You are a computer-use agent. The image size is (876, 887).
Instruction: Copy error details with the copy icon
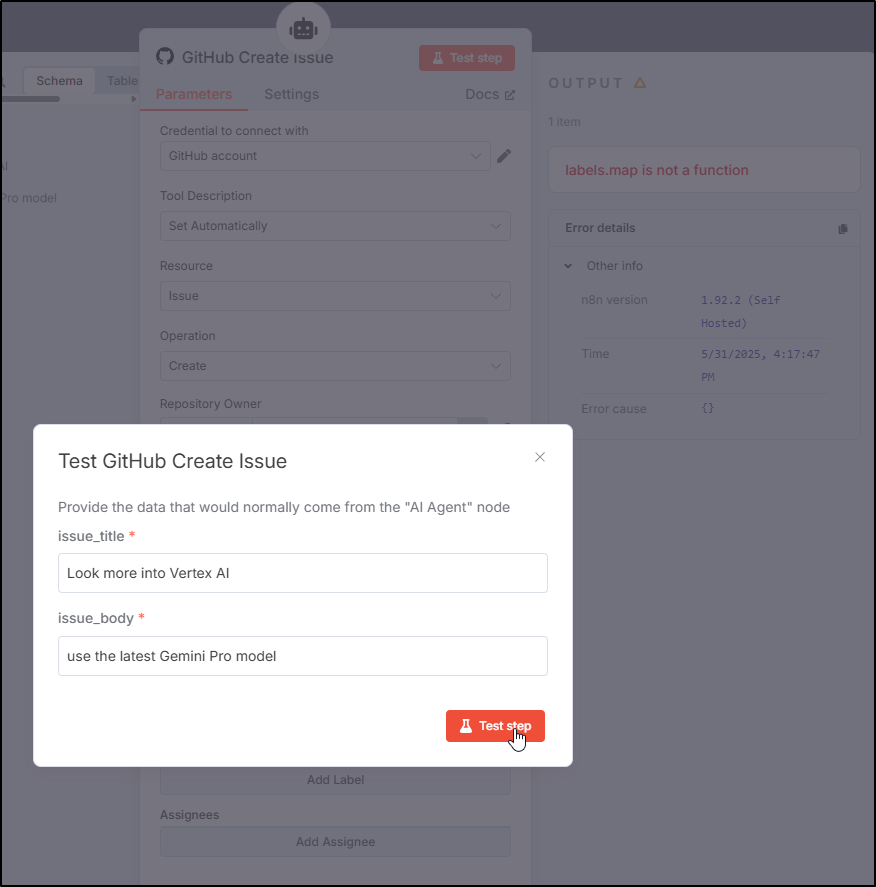click(x=843, y=229)
